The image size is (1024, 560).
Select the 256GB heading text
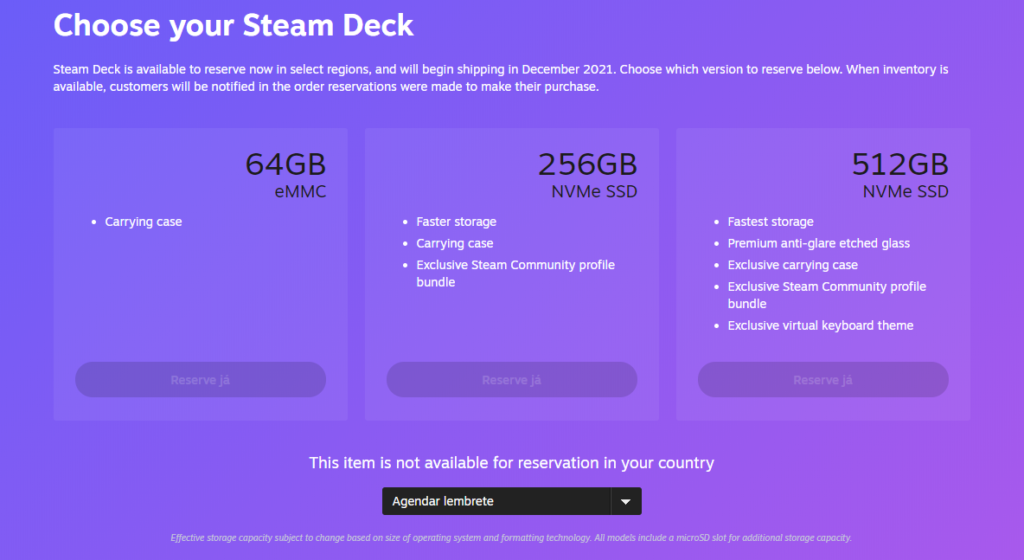(587, 164)
